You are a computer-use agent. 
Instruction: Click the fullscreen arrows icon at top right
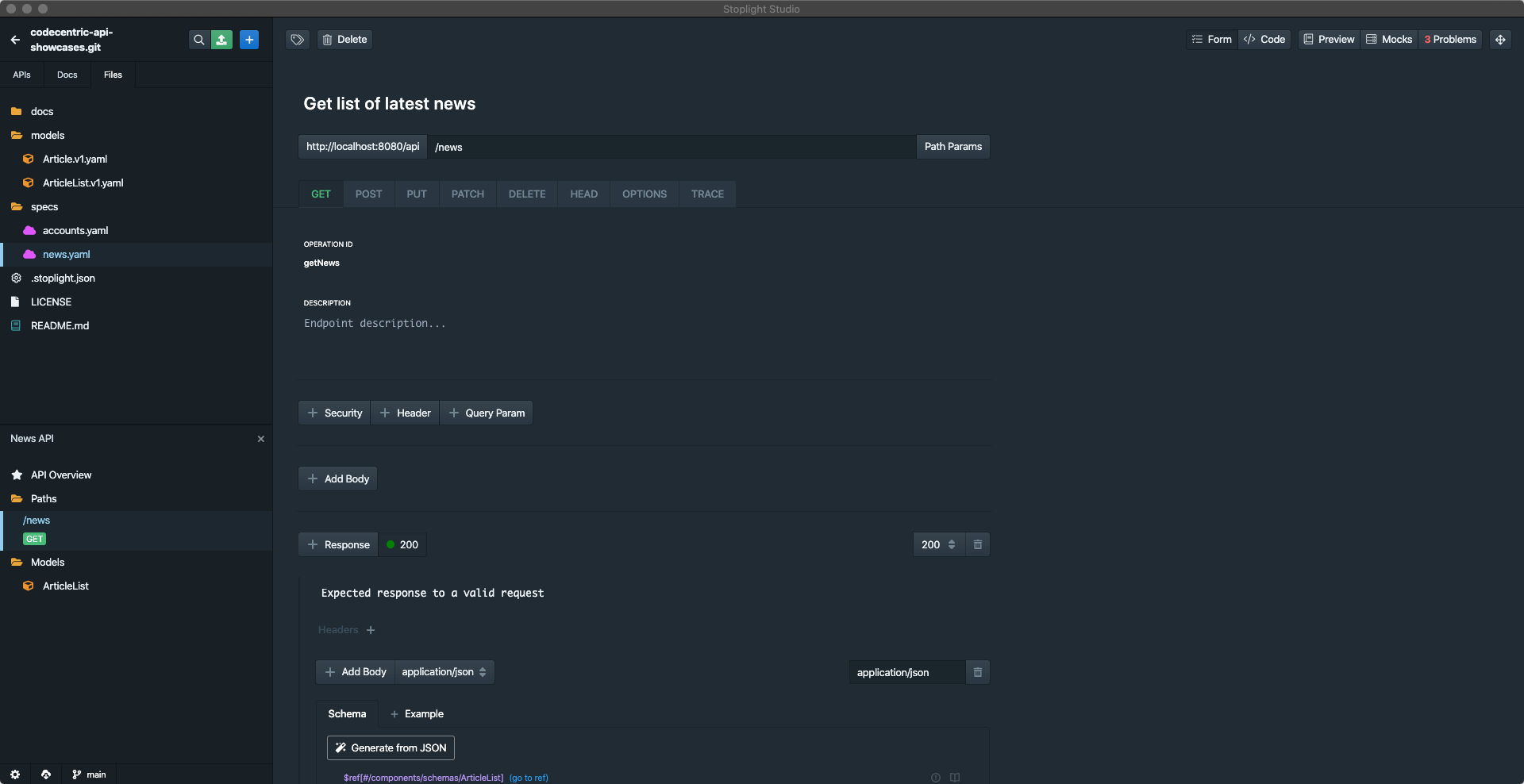tap(1500, 40)
